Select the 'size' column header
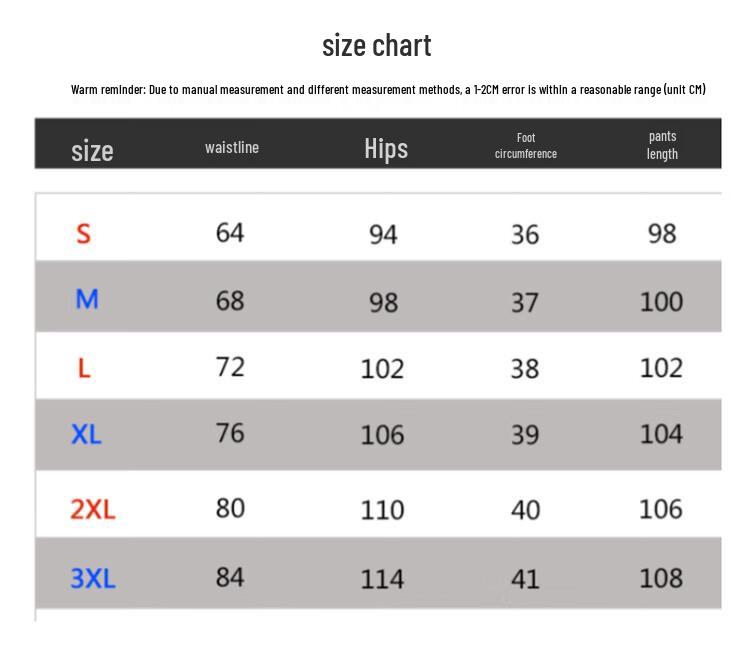 [x=92, y=150]
